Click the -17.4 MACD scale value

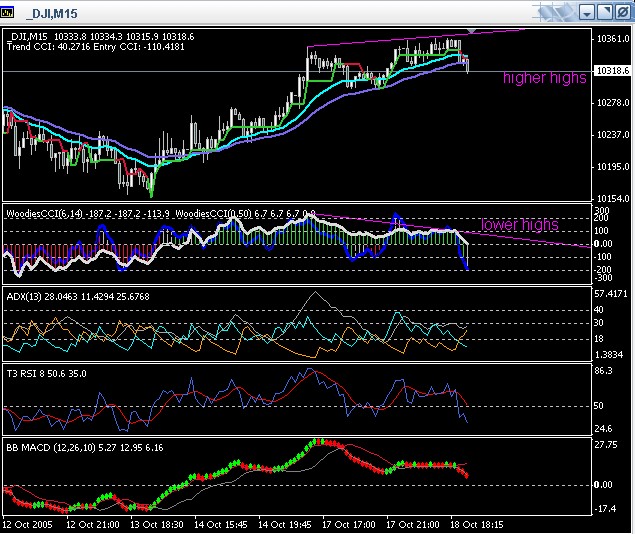605,509
